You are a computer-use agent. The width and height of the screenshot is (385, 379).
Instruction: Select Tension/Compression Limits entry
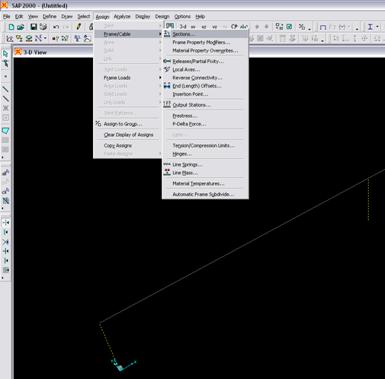point(205,146)
